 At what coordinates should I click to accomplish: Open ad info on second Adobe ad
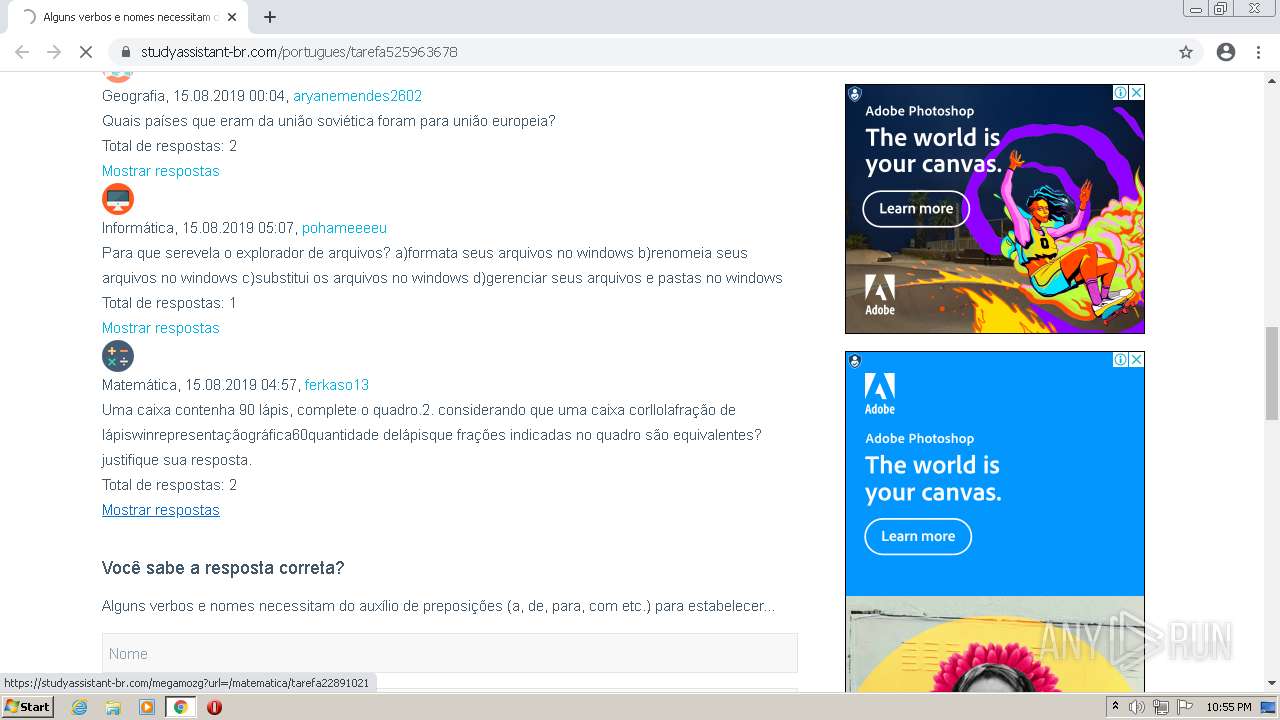point(1121,360)
